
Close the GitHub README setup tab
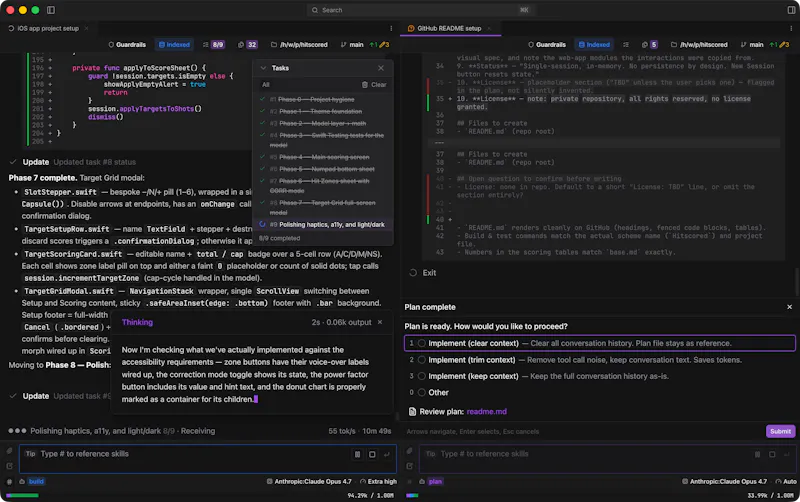[x=489, y=29]
